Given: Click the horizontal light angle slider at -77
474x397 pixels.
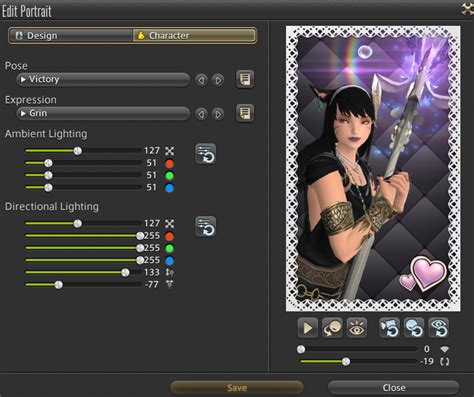Looking at the screenshot, I should click(83, 285).
